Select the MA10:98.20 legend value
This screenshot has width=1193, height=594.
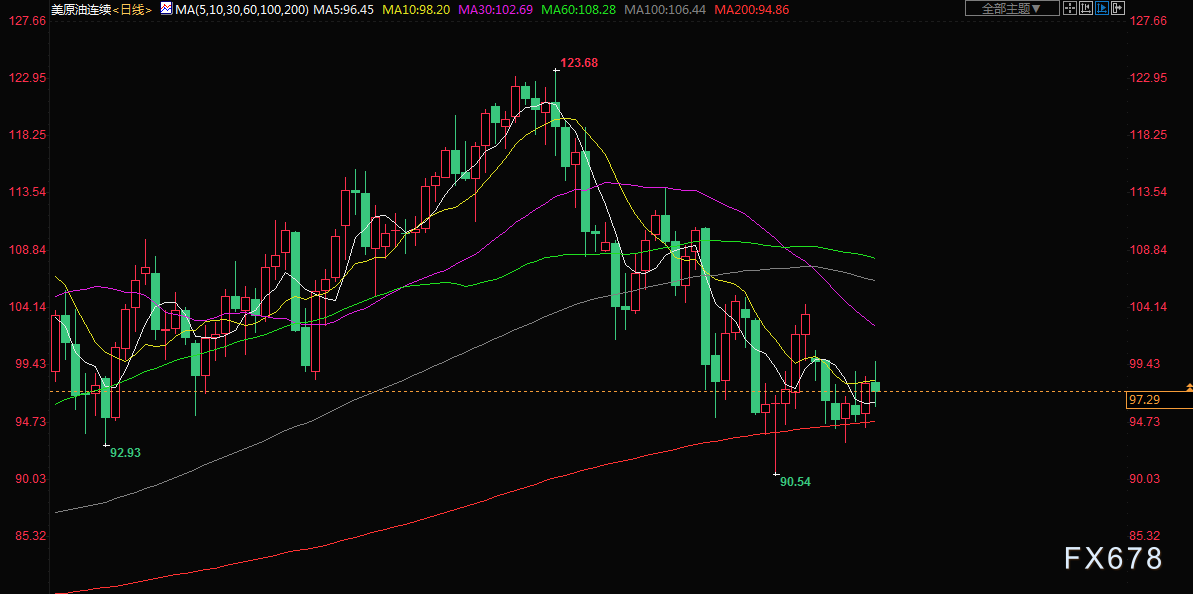415,9
